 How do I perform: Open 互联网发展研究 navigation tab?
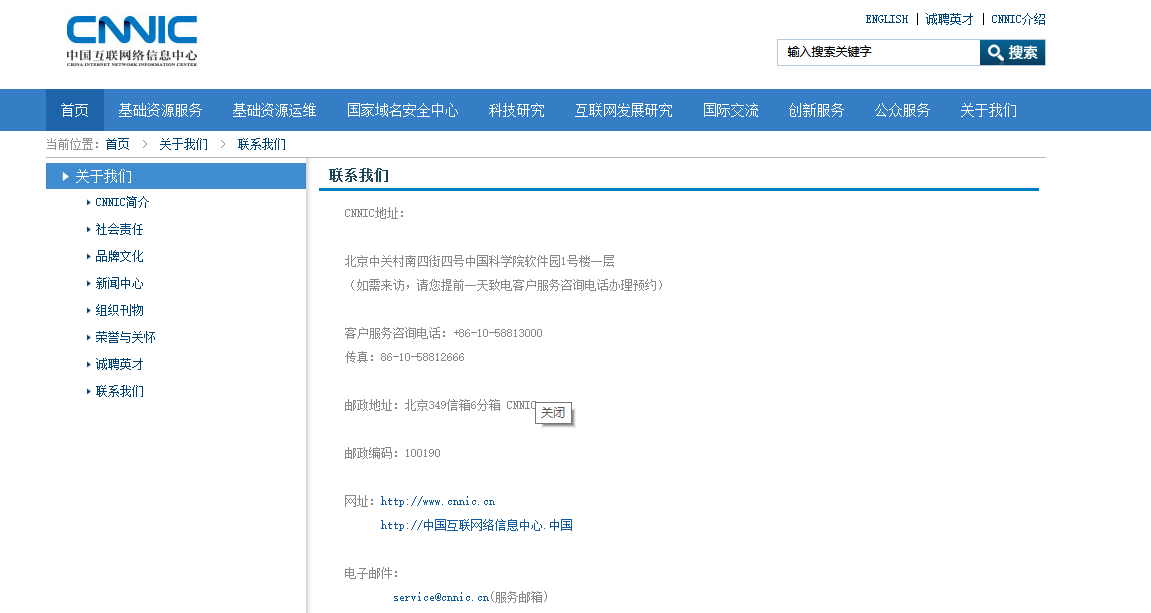point(623,110)
